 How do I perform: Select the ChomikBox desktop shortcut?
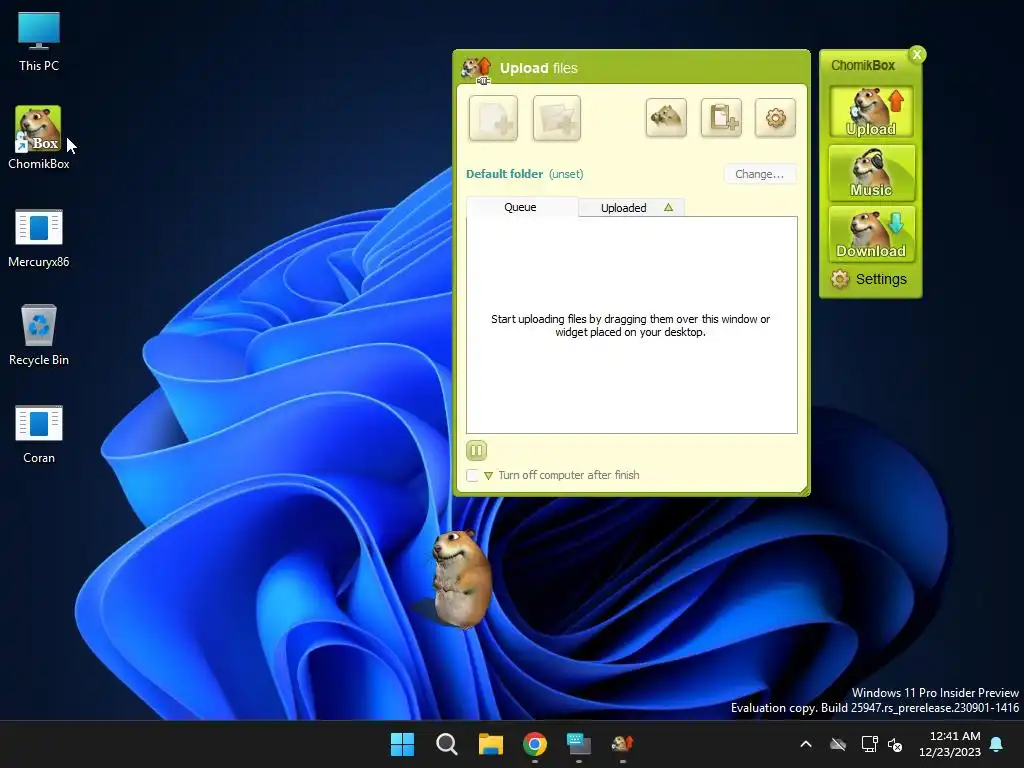pos(39,138)
